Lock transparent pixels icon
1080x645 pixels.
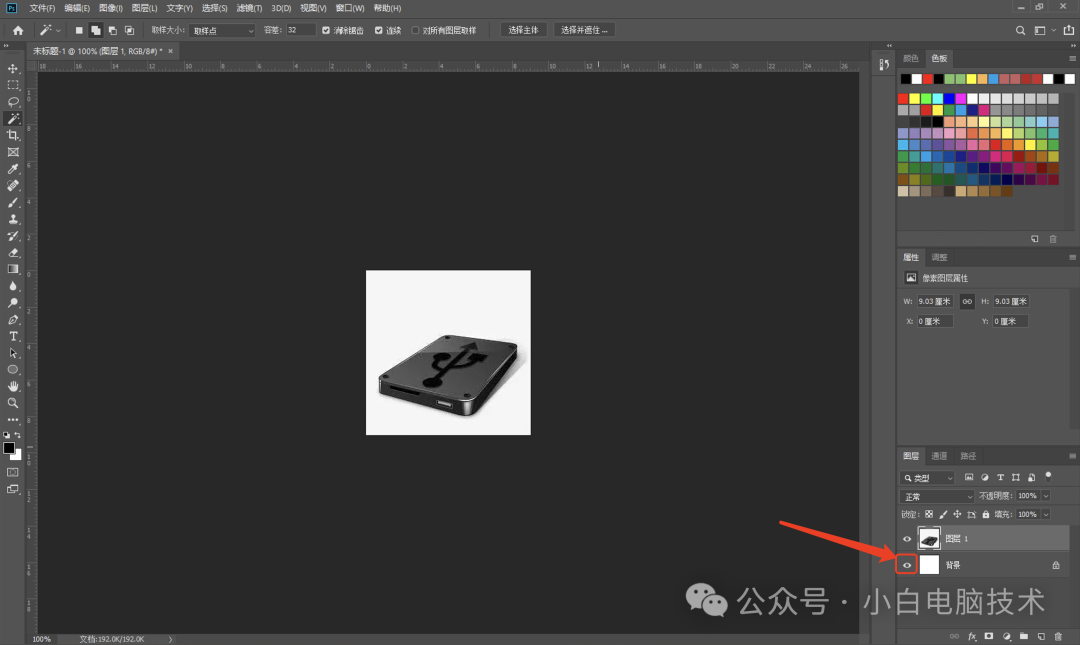click(928, 514)
